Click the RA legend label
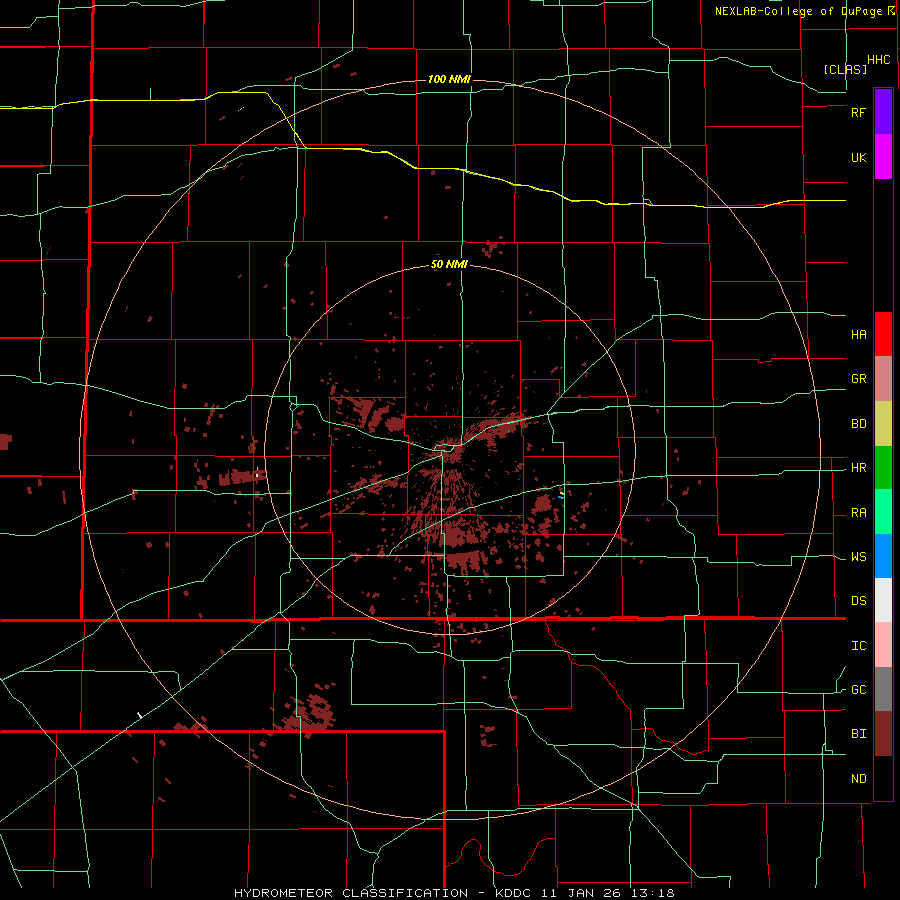This screenshot has height=900, width=900. pos(858,513)
